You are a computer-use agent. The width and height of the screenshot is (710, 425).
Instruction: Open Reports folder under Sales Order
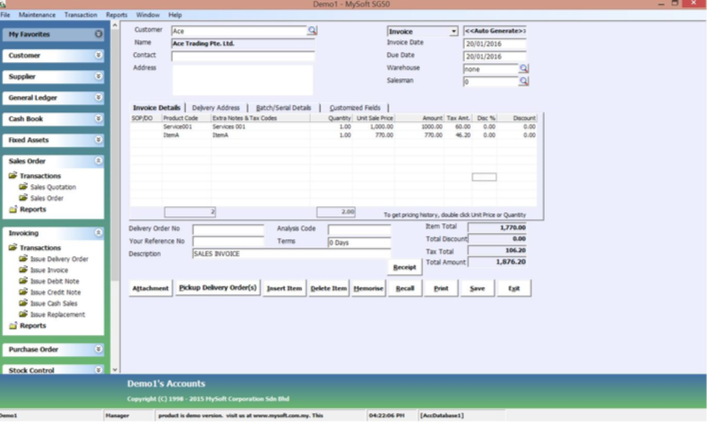(27, 210)
